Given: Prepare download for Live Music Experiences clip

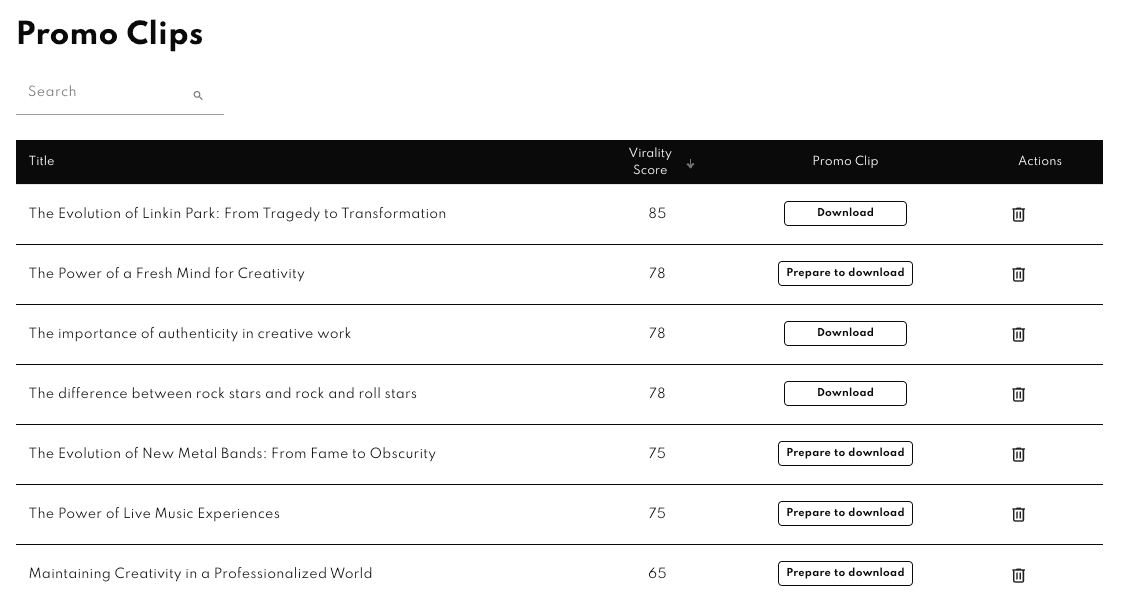Looking at the screenshot, I should [x=845, y=513].
